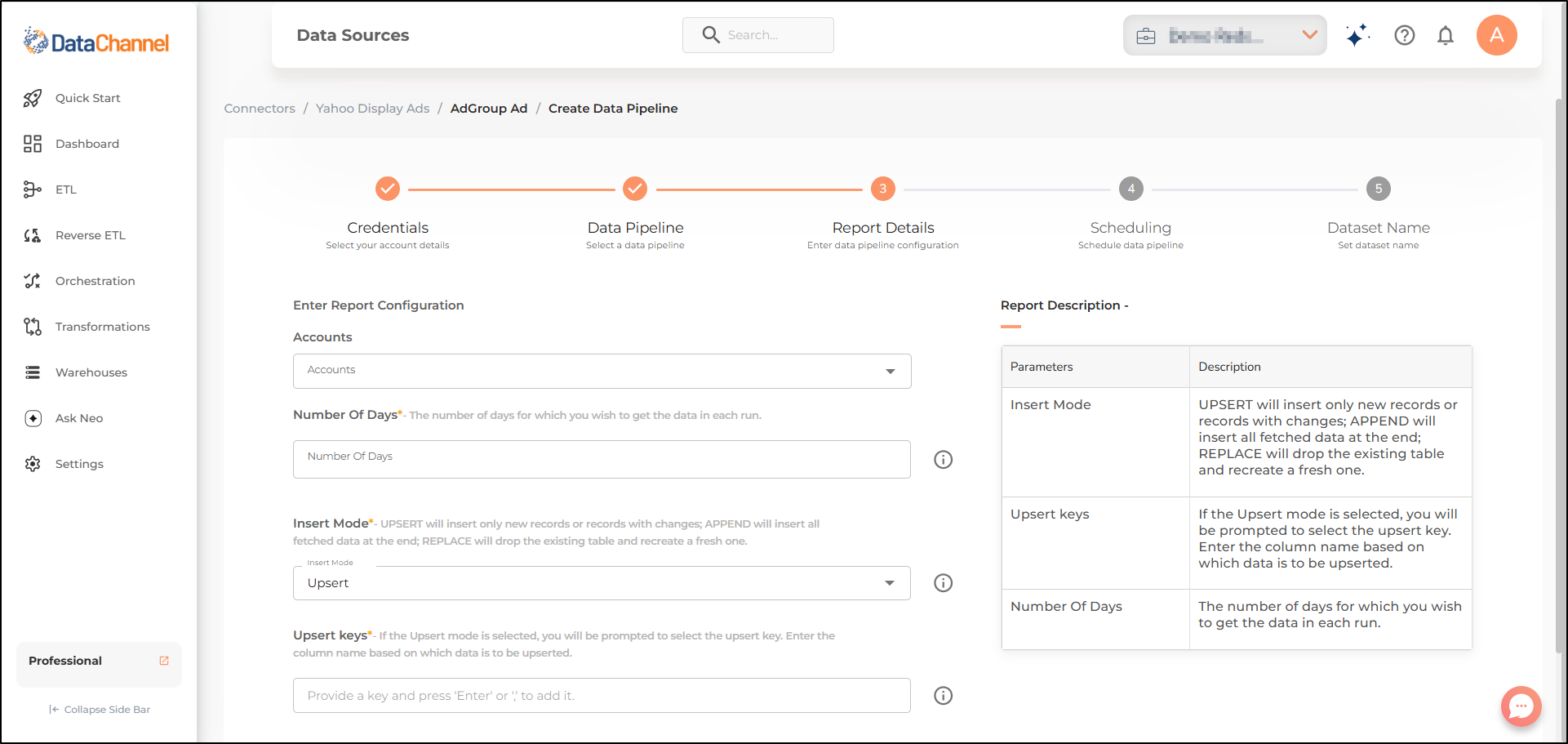
Task: Open Dashboard menu item
Action: point(87,145)
